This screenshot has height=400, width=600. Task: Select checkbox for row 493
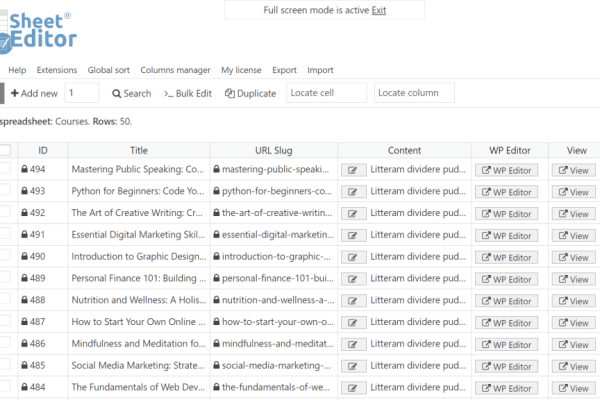click(5, 190)
